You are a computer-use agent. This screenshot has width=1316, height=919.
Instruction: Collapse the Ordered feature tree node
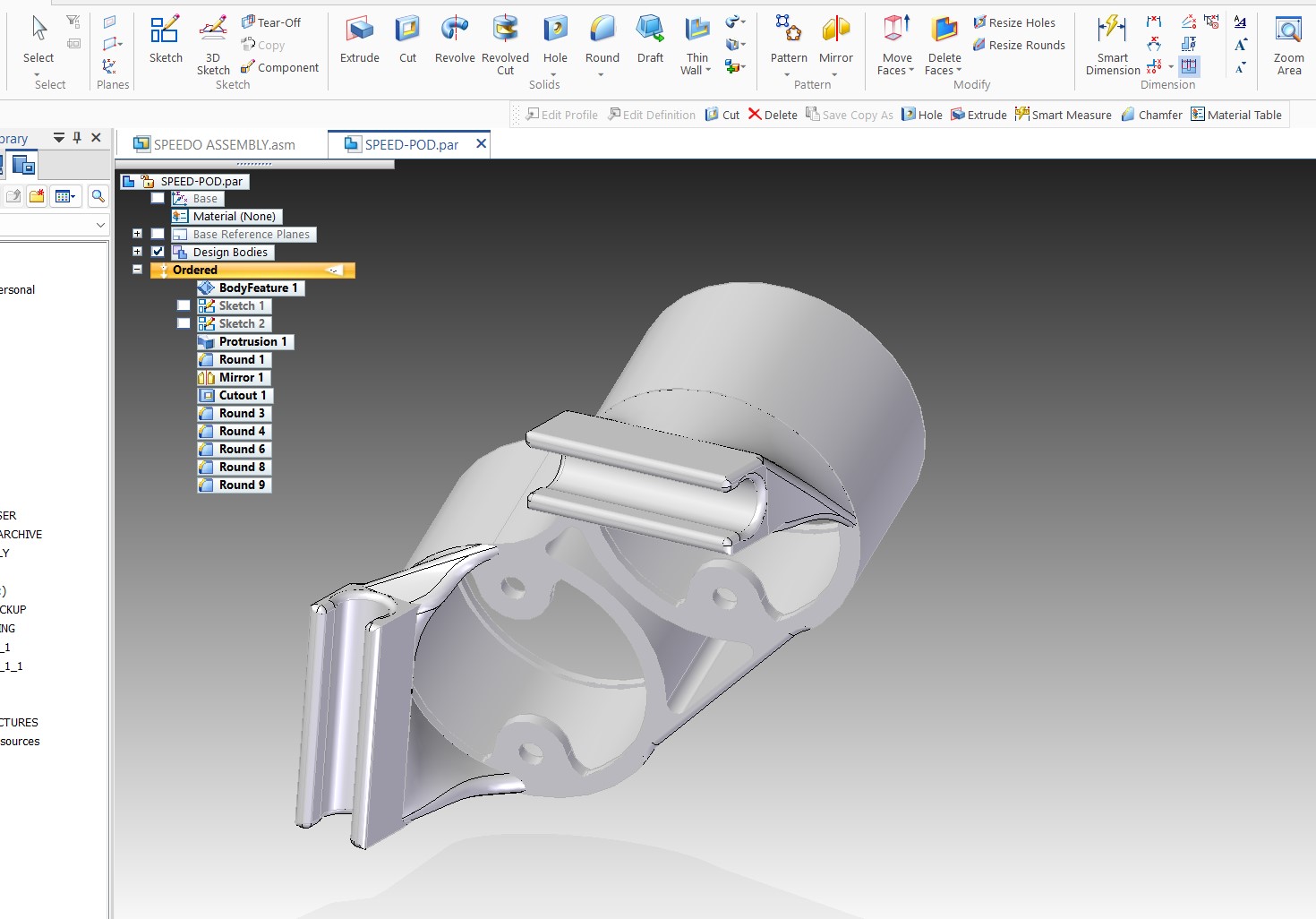point(137,270)
